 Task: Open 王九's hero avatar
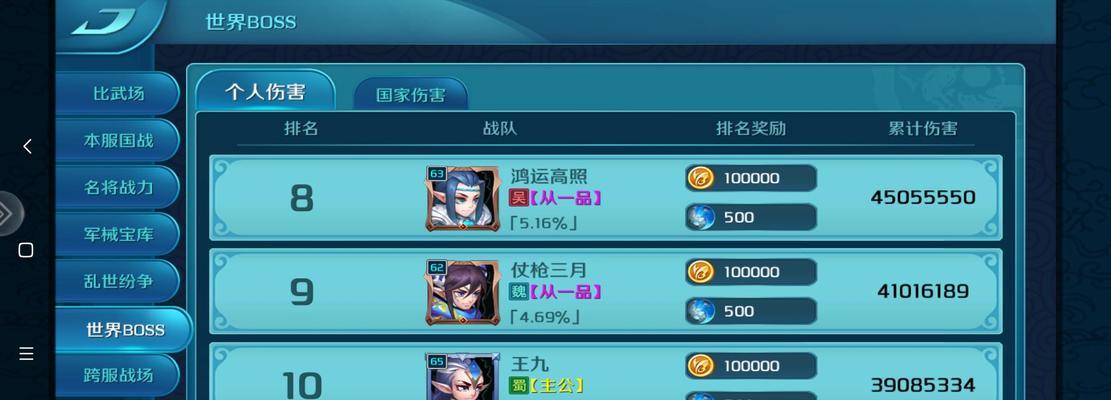click(x=462, y=377)
